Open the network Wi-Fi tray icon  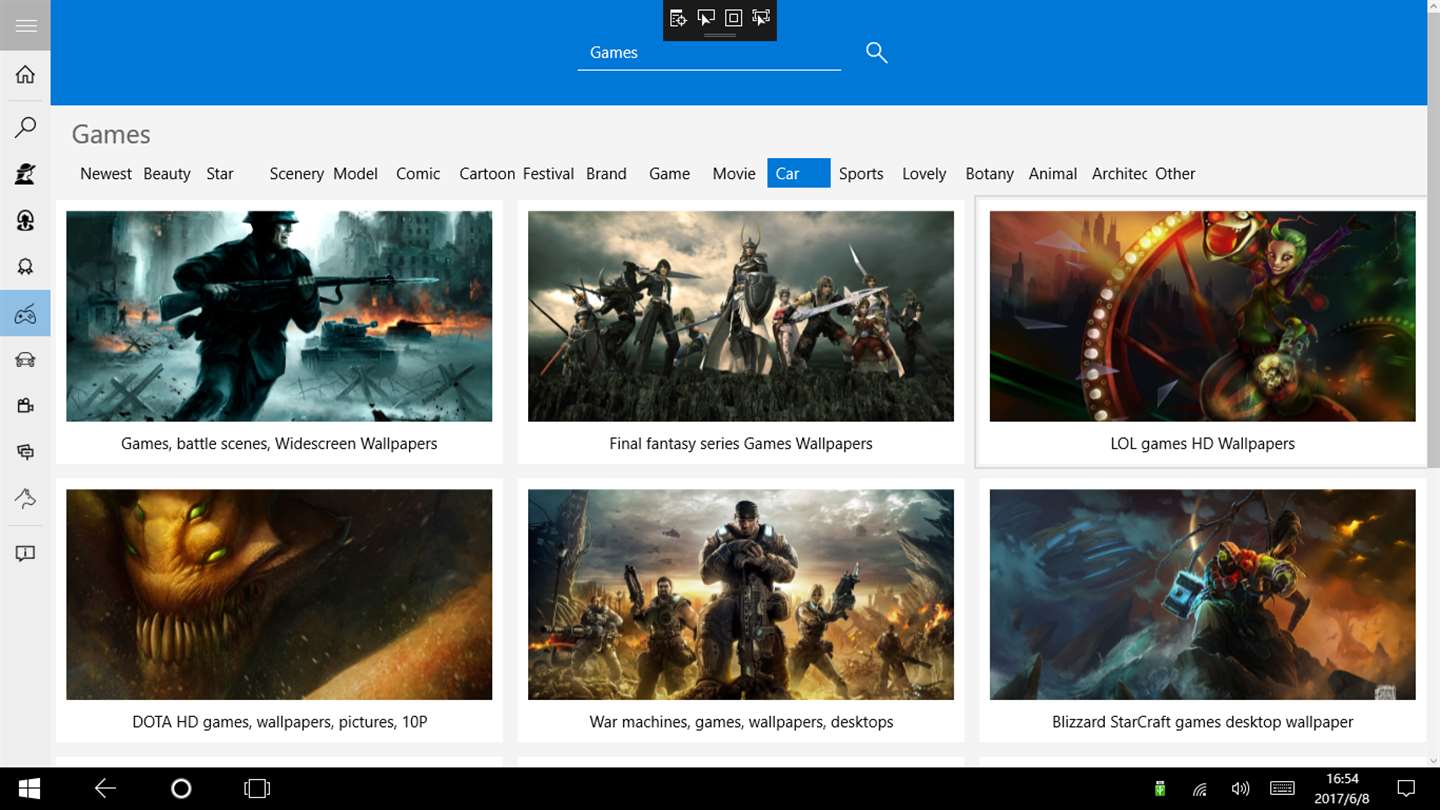[1200, 789]
